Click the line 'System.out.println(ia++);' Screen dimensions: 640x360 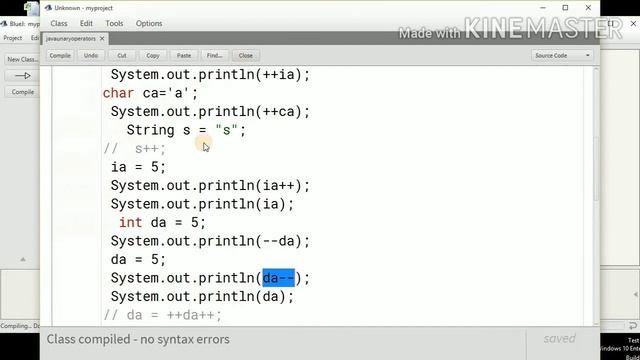(210, 186)
